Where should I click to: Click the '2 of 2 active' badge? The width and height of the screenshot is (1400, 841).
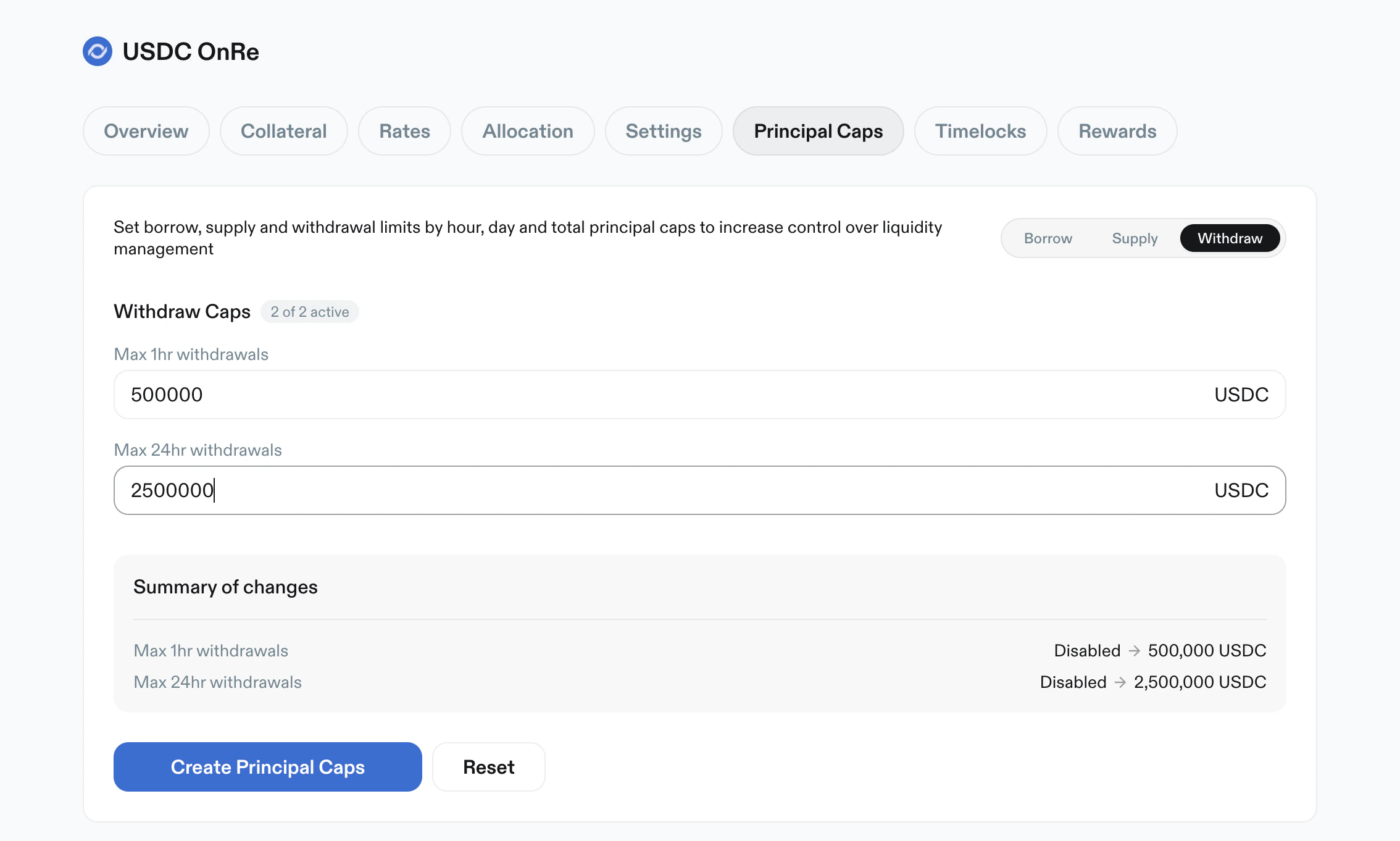click(x=309, y=312)
